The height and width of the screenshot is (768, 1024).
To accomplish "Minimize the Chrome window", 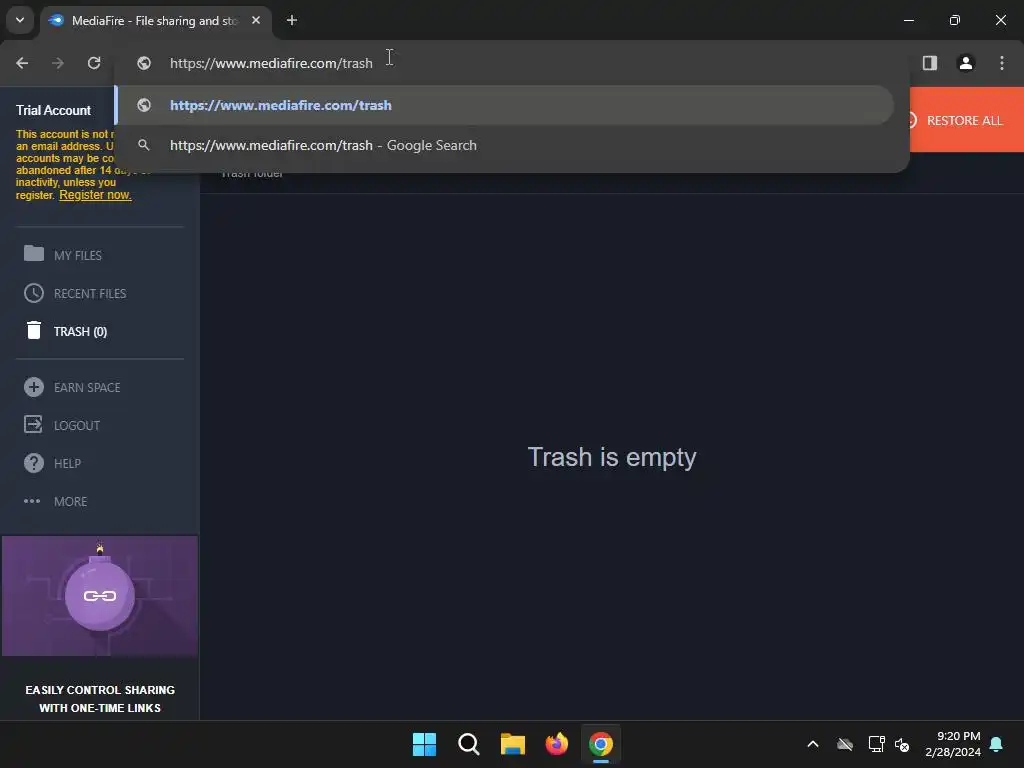I will 908,20.
